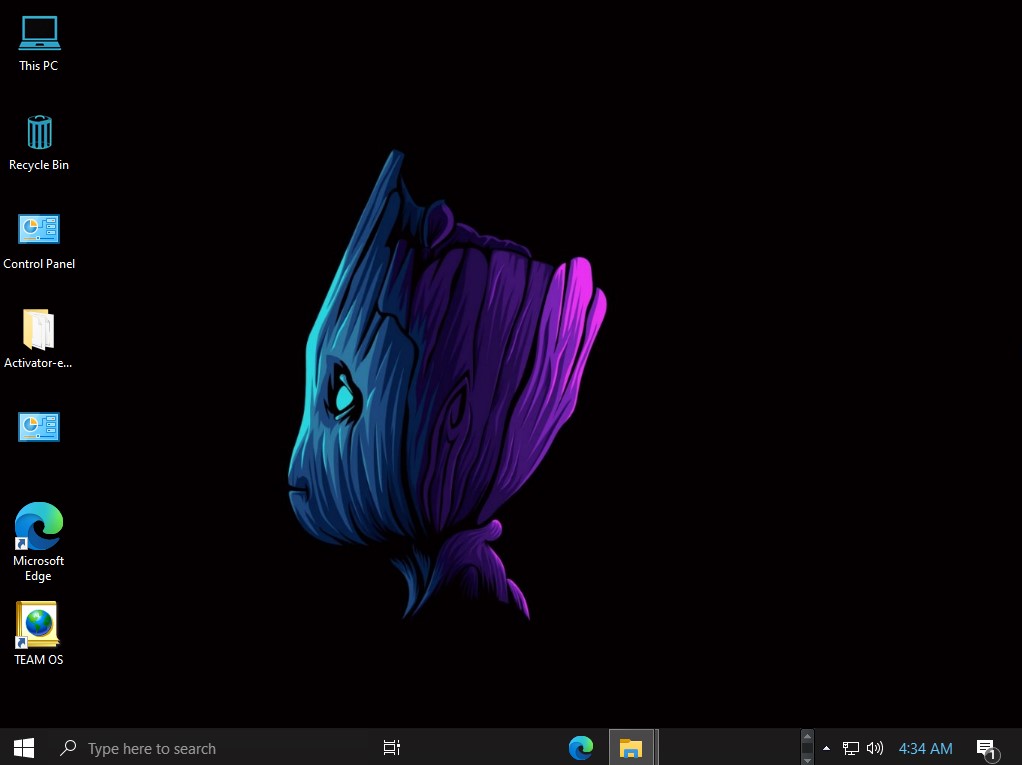Launch Microsoft Edge from the taskbar
Image resolution: width=1022 pixels, height=765 pixels.
[x=581, y=748]
